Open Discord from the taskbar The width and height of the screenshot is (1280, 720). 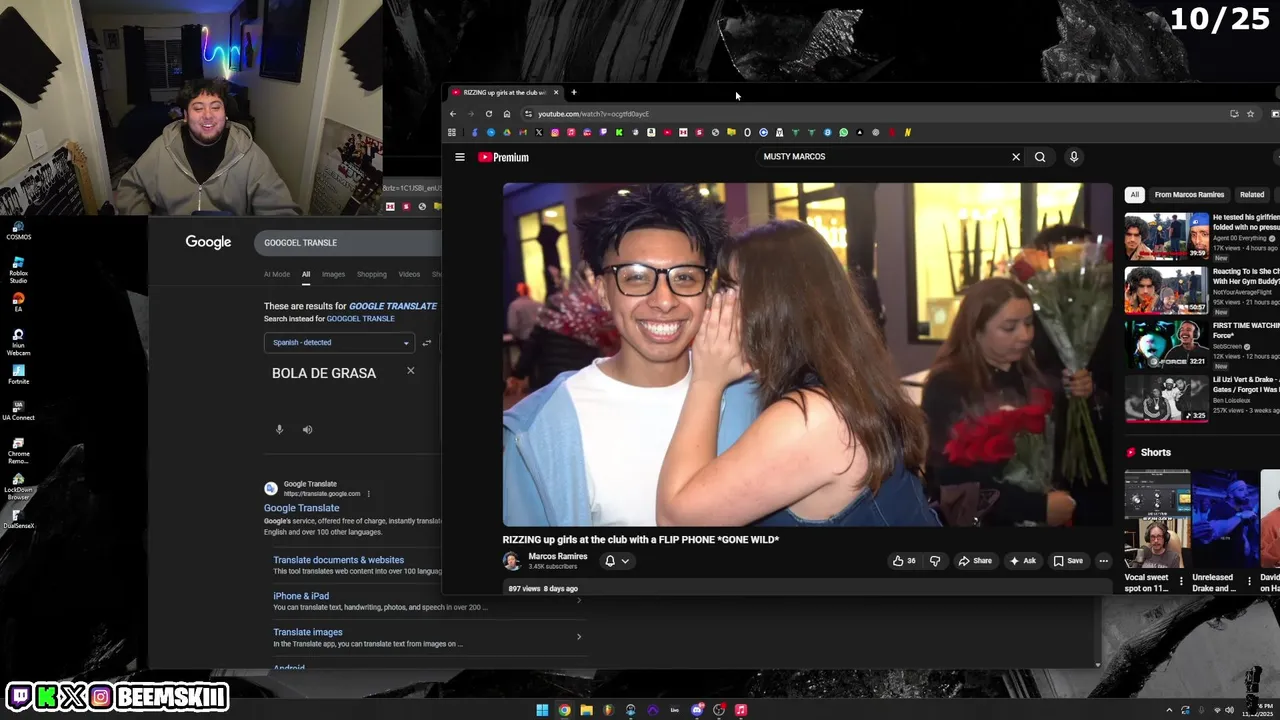697,710
